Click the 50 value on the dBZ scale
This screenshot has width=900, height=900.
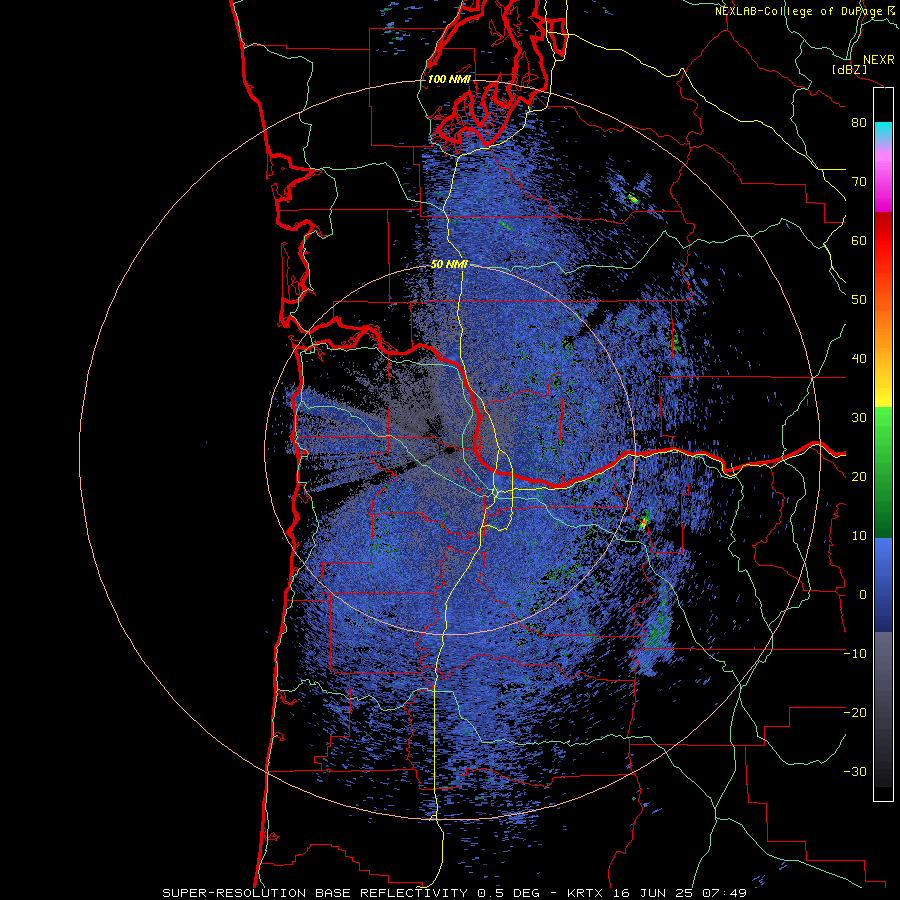point(859,300)
